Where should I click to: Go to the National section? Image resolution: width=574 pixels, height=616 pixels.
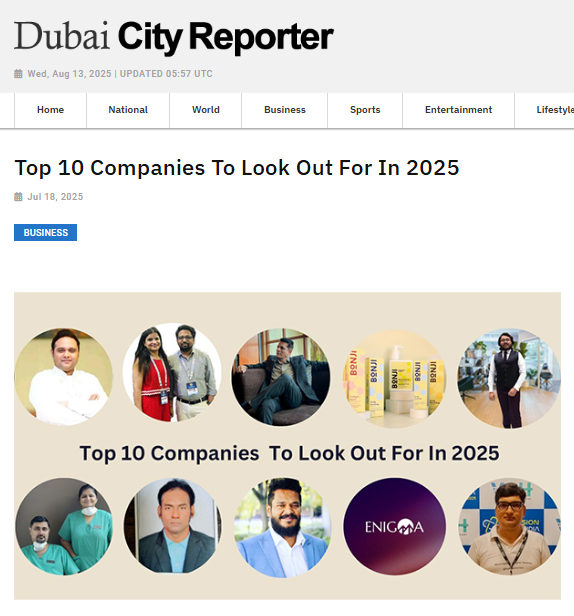coord(128,110)
